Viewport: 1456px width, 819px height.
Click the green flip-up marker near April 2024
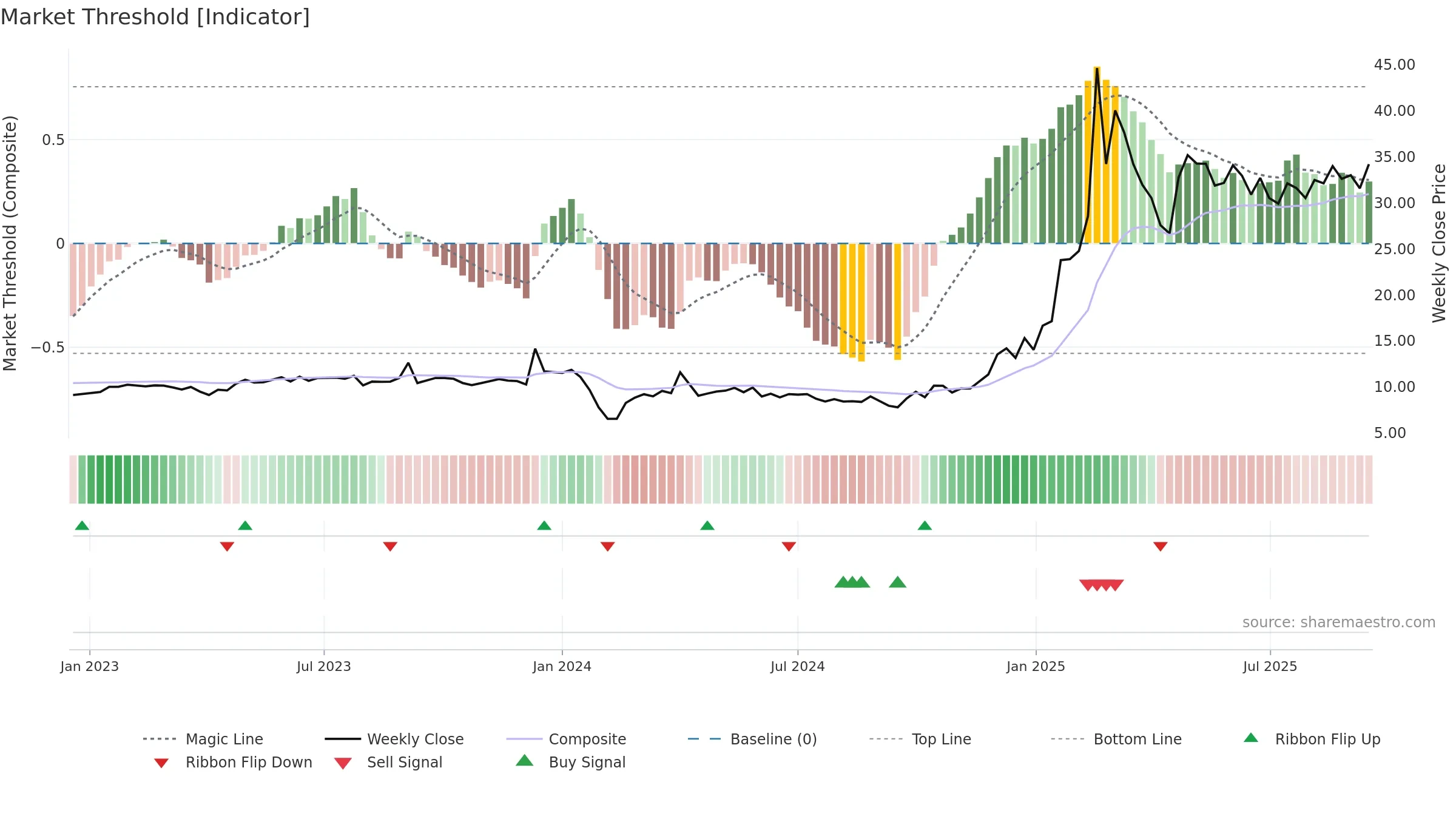pyautogui.click(x=707, y=525)
